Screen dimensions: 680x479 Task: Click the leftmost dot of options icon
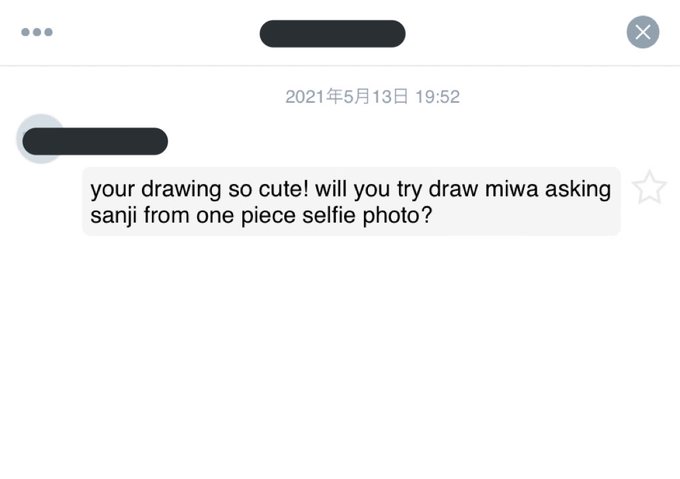(26, 32)
